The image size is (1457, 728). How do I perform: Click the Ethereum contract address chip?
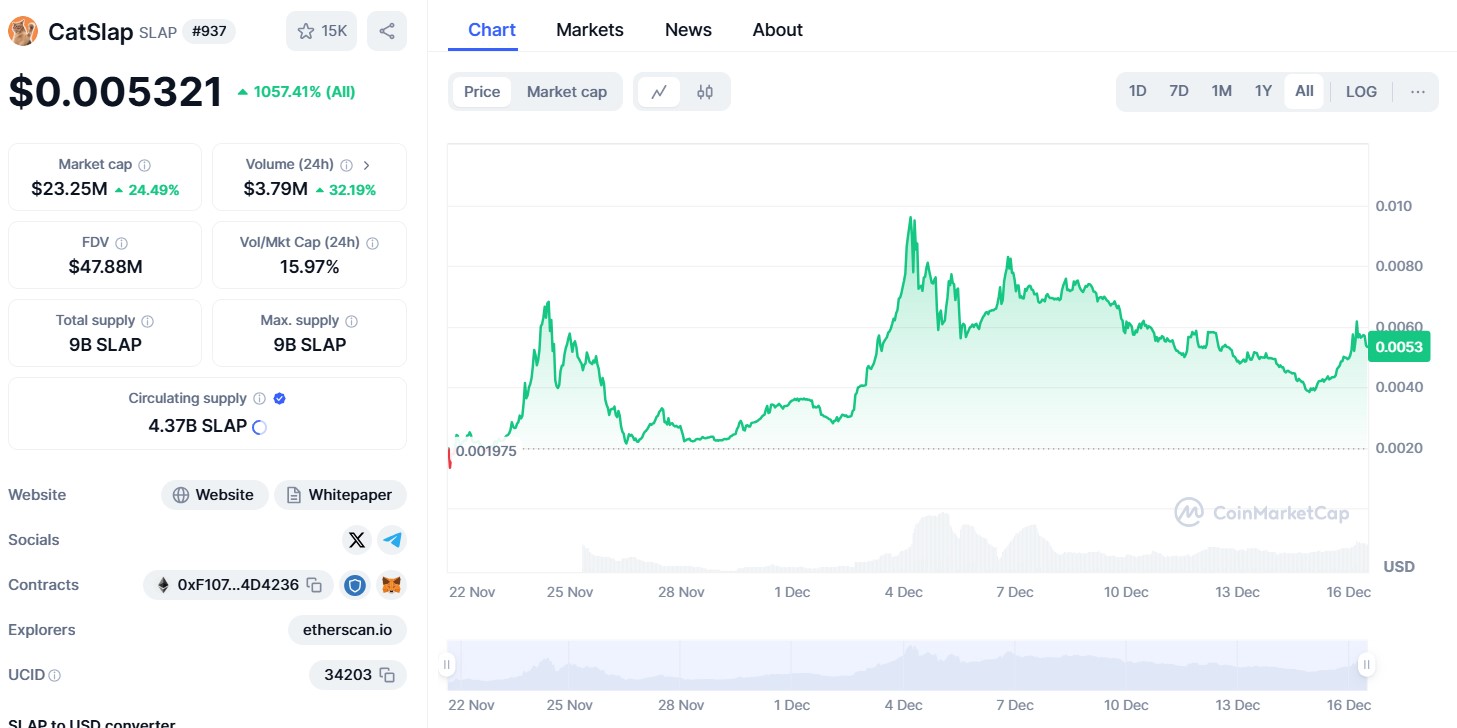239,585
